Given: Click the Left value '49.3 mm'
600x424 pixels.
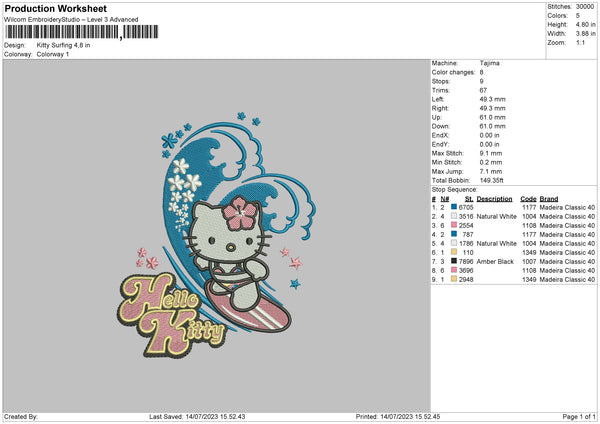Looking at the screenshot, I should pyautogui.click(x=492, y=99).
